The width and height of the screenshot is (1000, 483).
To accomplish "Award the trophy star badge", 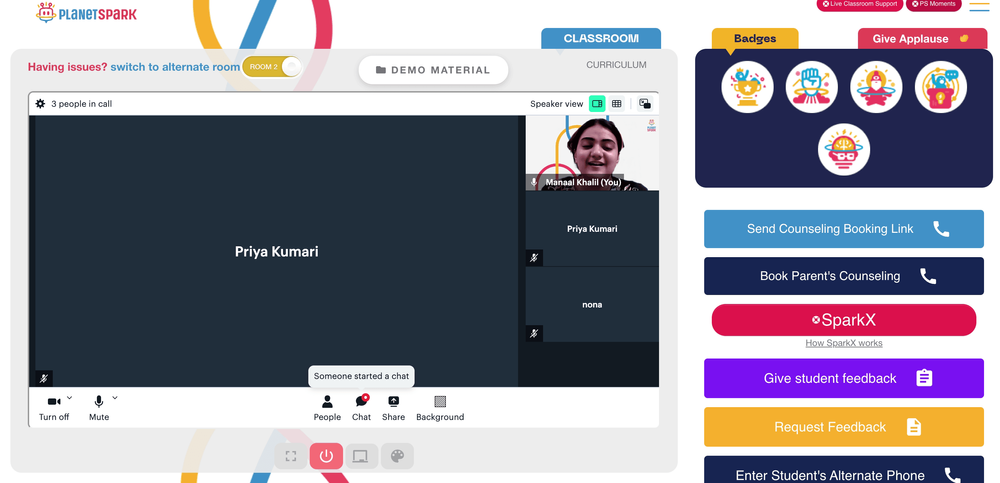I will (x=747, y=87).
